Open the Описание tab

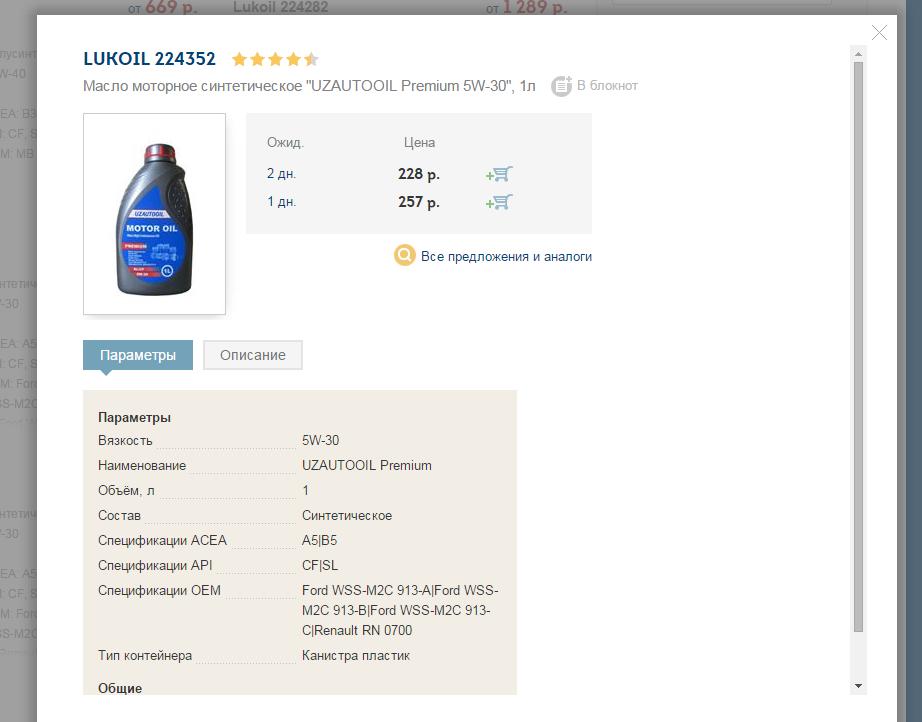coord(253,355)
